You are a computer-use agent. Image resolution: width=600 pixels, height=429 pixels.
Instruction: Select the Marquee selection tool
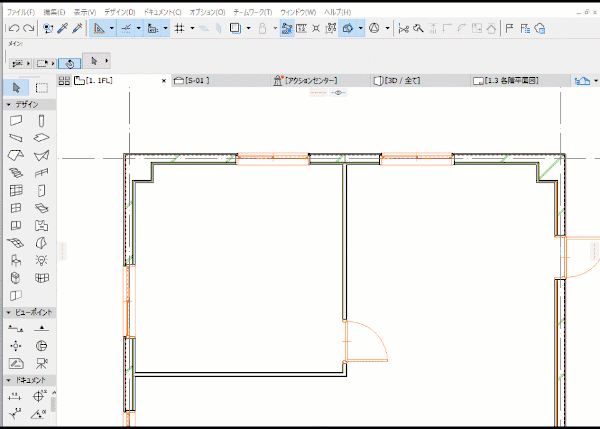42,88
